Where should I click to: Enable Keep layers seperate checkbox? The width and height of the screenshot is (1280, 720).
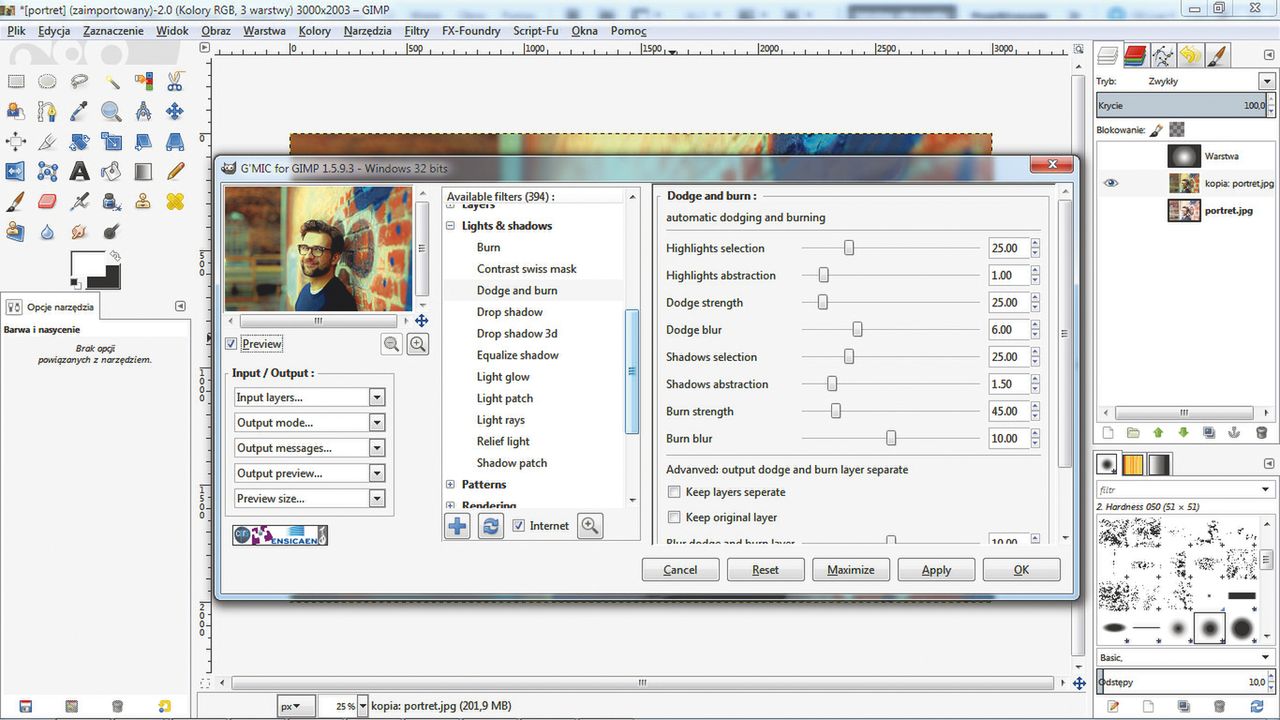pos(675,492)
